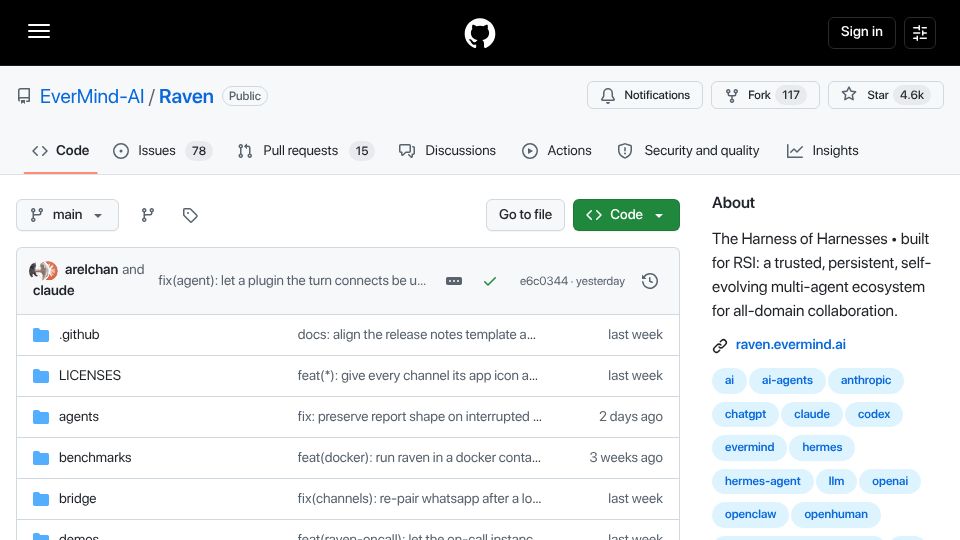Select the 'codex' topic tag

coord(874,414)
